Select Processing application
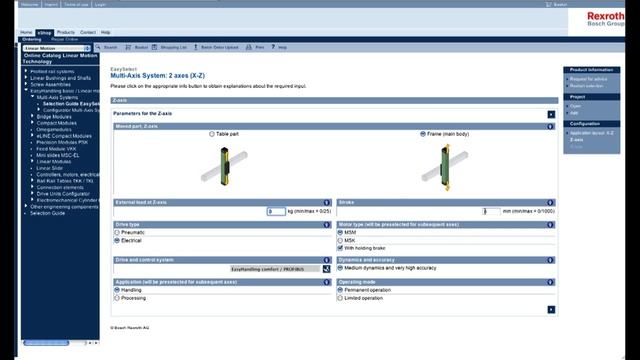The width and height of the screenshot is (640, 360). [117, 298]
